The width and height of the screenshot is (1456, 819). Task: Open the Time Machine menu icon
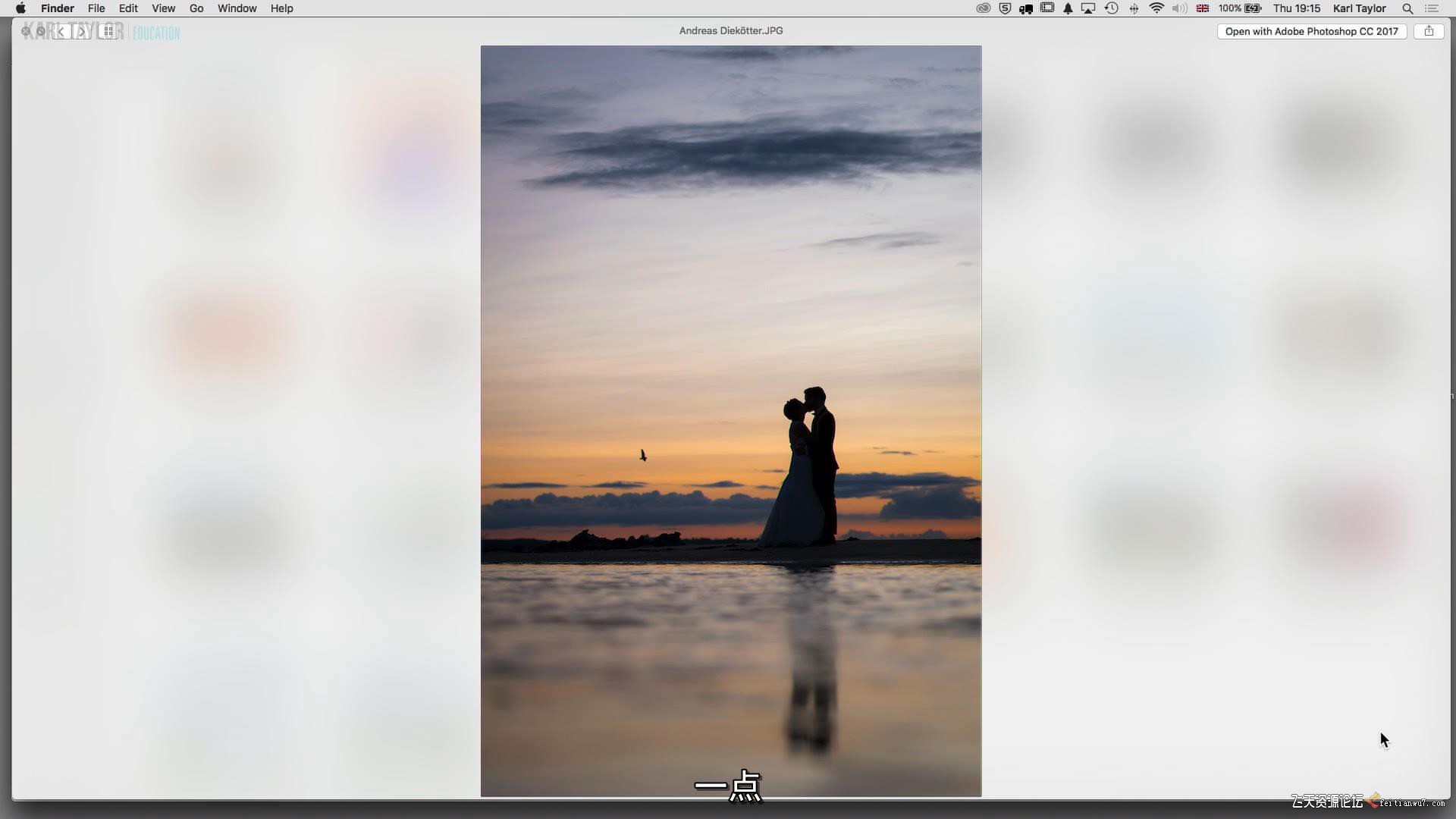click(x=1112, y=8)
